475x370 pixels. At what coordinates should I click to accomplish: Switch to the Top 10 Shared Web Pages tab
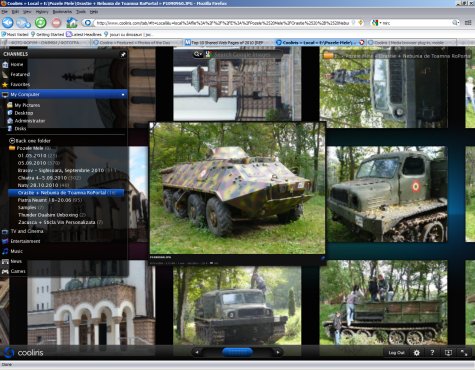click(x=228, y=43)
